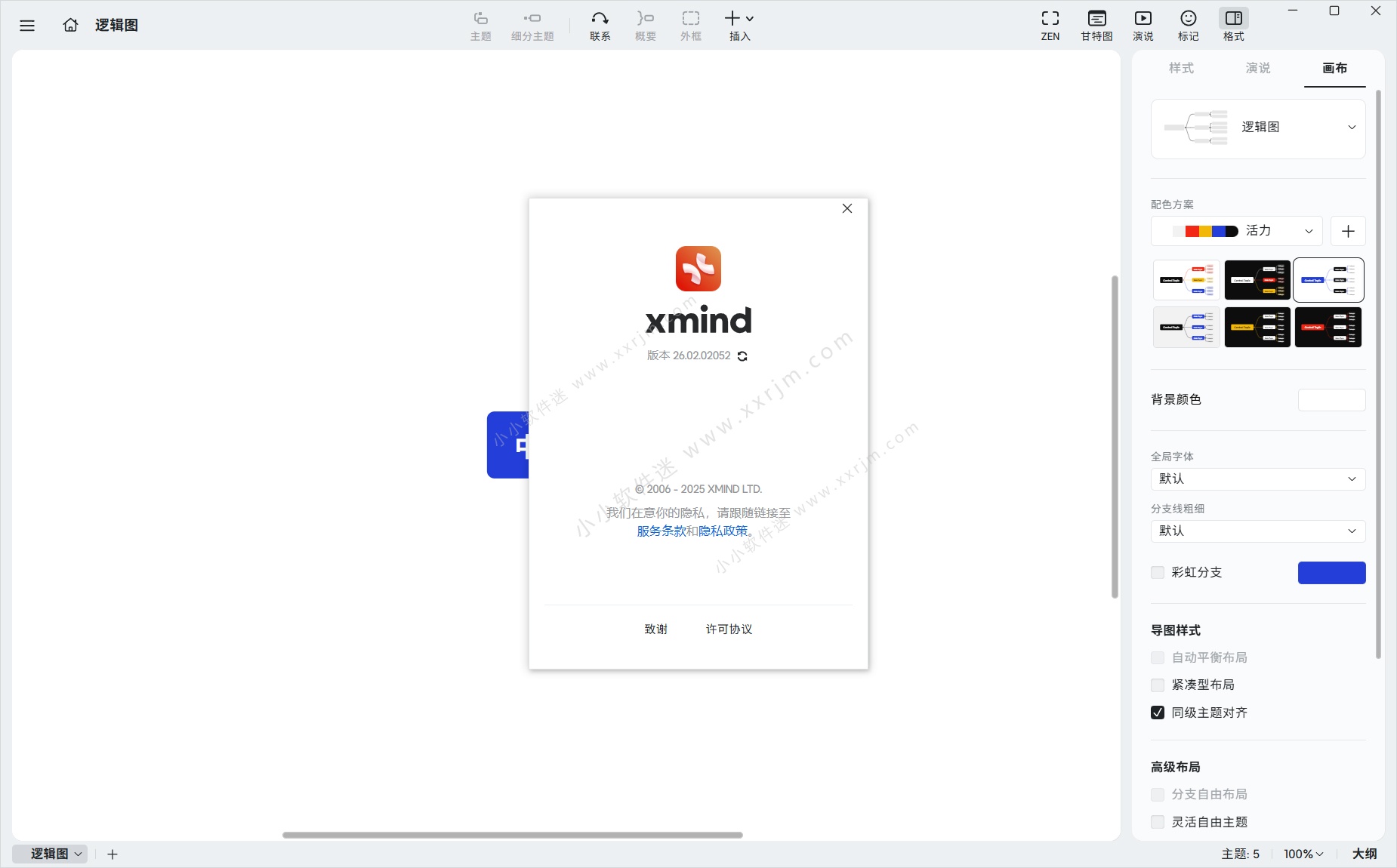Go to home via house icon
The height and width of the screenshot is (868, 1397).
[70, 25]
